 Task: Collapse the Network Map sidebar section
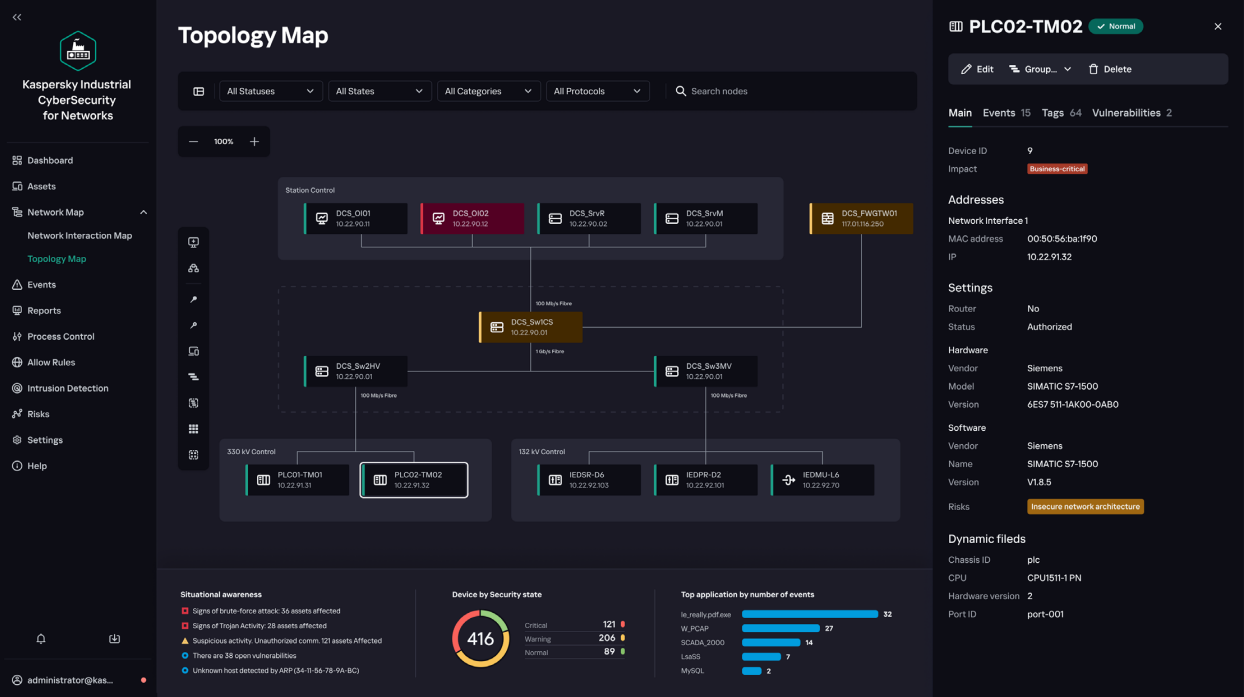pos(143,212)
